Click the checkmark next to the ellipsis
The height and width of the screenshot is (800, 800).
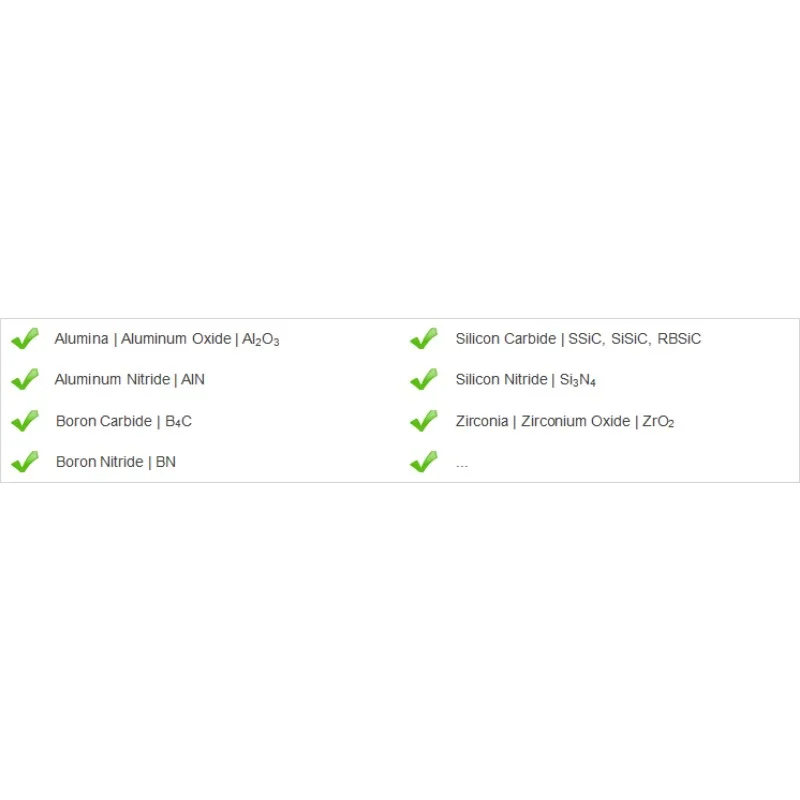click(x=424, y=462)
